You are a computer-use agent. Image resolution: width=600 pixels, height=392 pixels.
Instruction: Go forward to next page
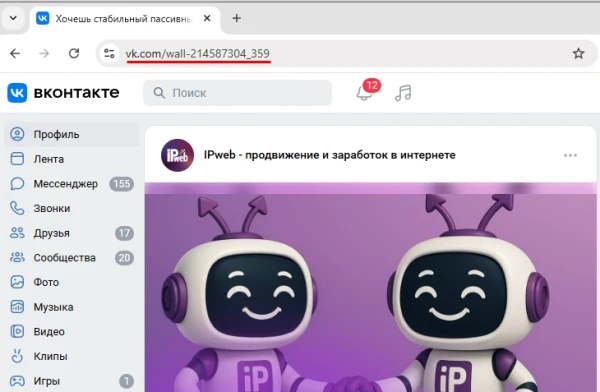[x=44, y=54]
